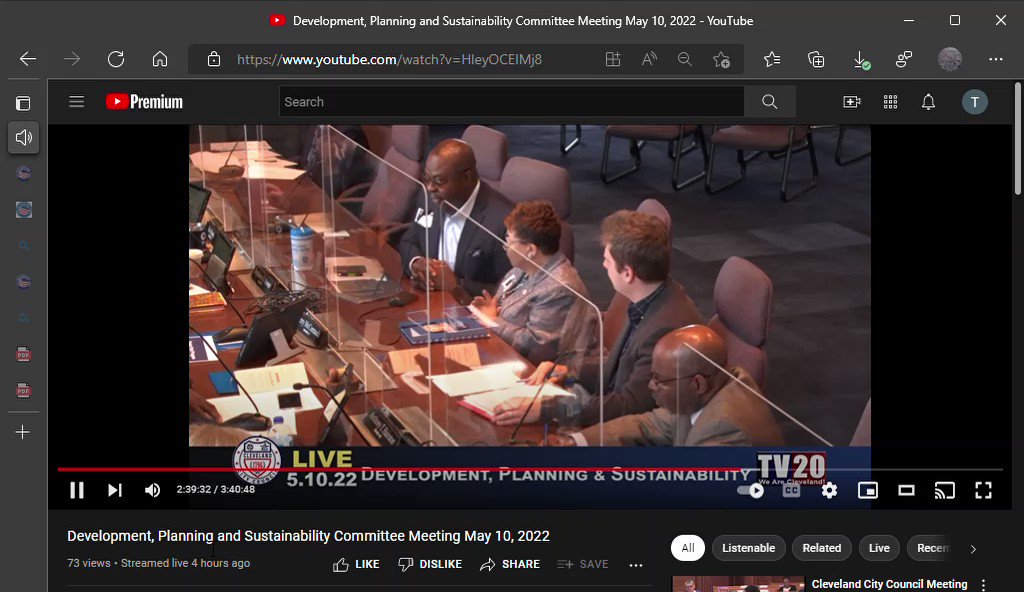Like the video

tap(356, 564)
